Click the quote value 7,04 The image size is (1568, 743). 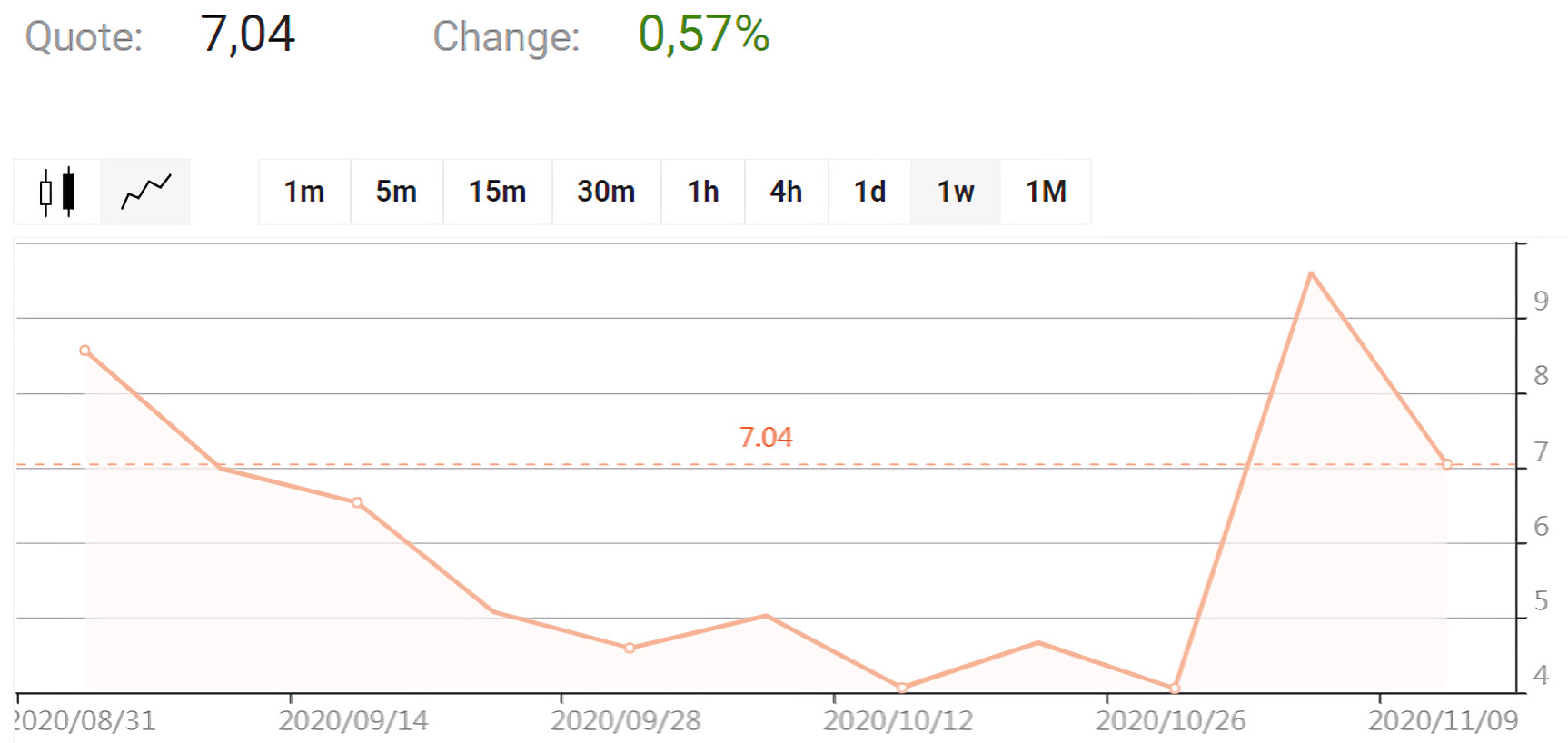point(247,35)
